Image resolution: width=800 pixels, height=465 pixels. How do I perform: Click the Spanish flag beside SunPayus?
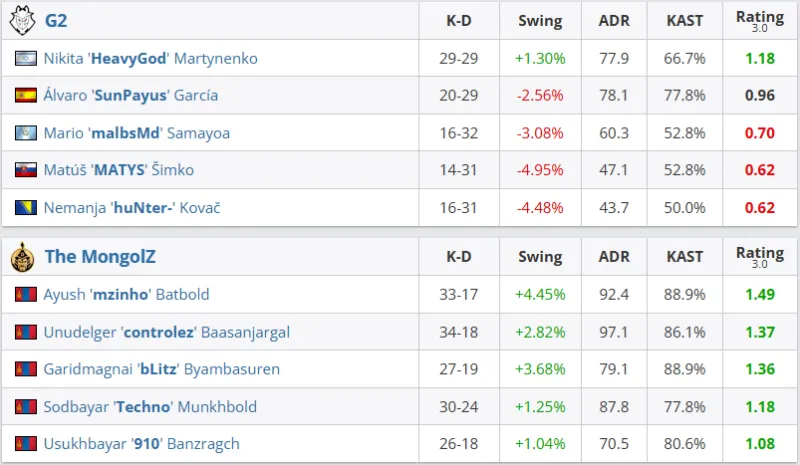point(25,96)
